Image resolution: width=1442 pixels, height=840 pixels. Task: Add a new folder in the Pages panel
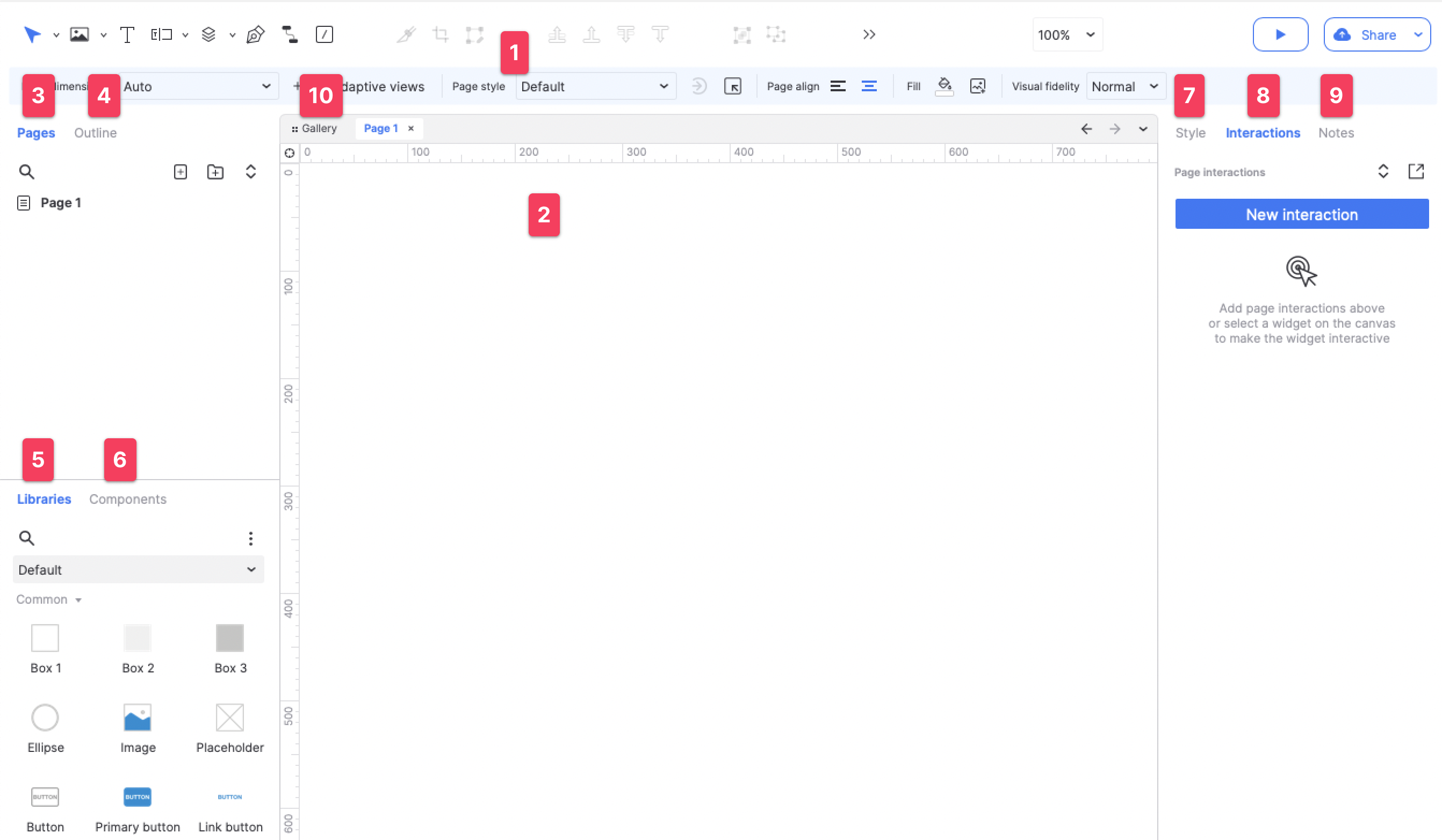coord(215,172)
